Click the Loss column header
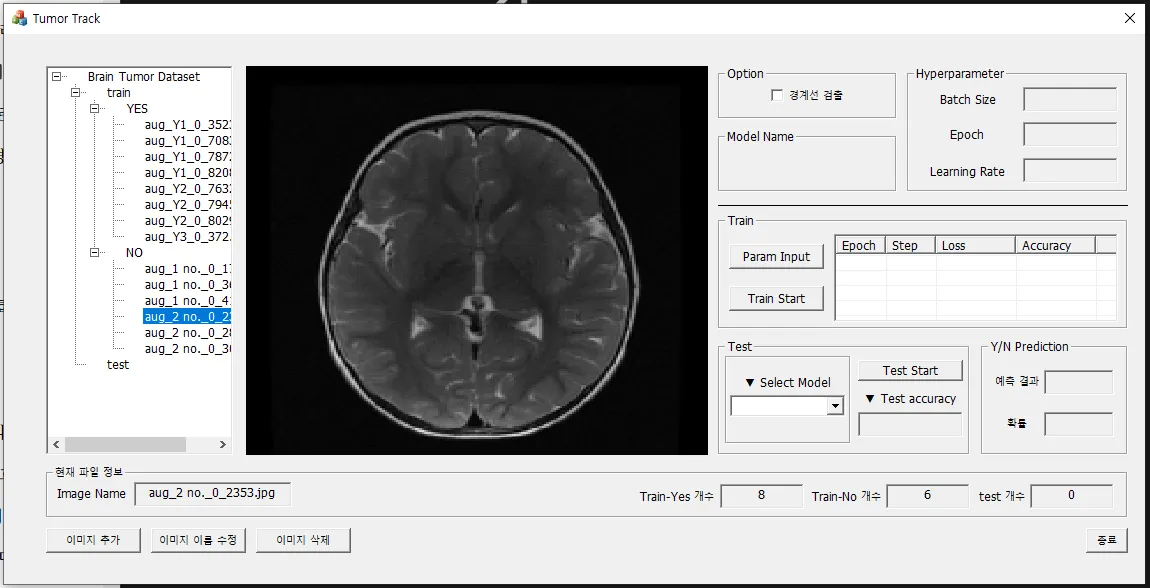 tap(975, 246)
